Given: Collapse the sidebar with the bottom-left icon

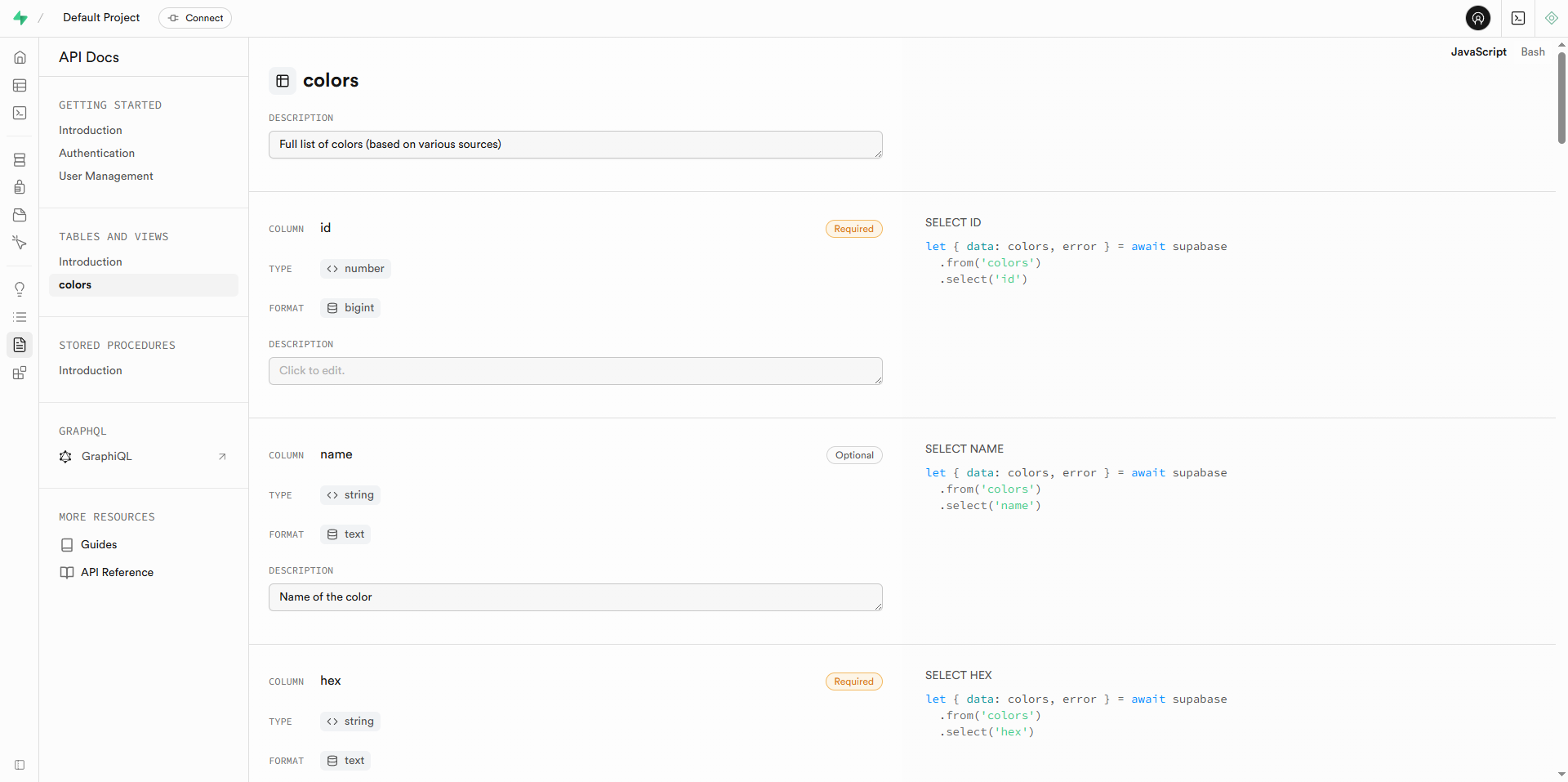Looking at the screenshot, I should tap(20, 765).
